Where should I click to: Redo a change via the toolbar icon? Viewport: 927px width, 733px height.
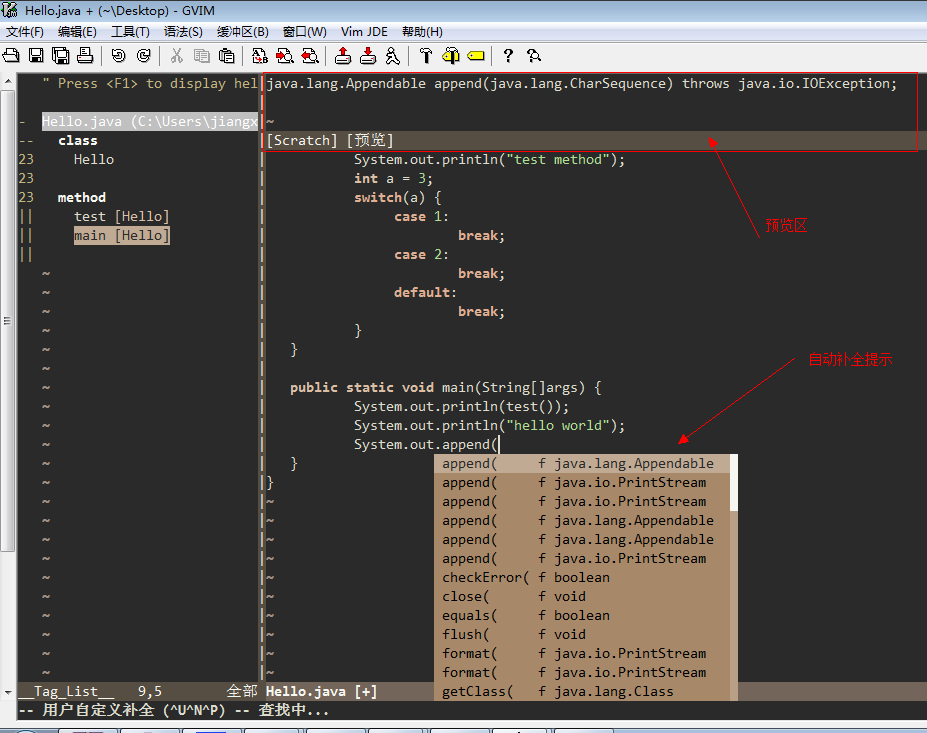coord(142,57)
